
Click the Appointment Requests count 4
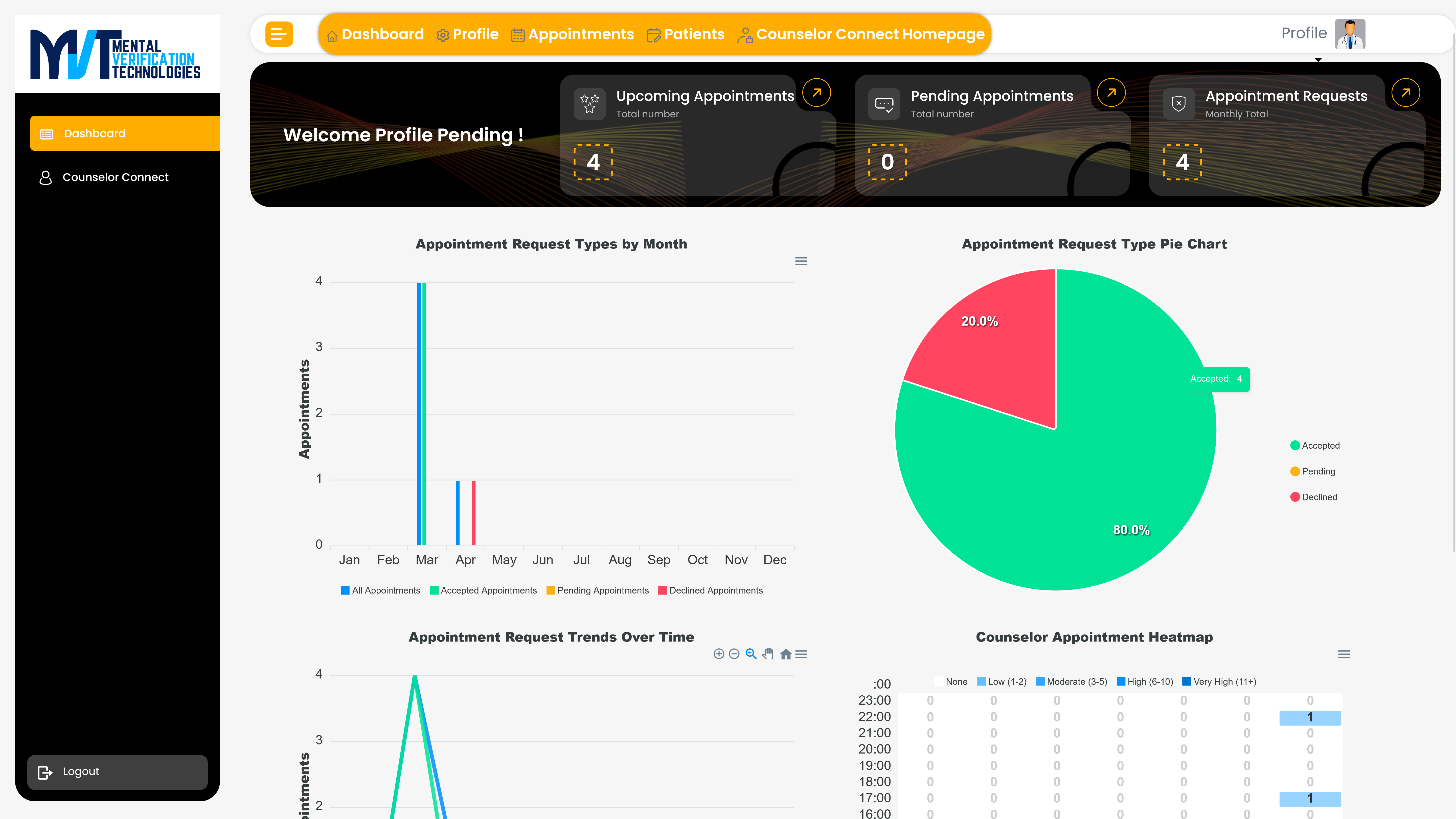tap(1182, 162)
